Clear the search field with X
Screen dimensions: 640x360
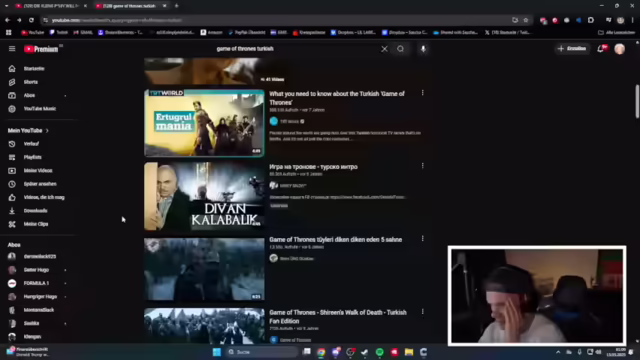[x=384, y=49]
